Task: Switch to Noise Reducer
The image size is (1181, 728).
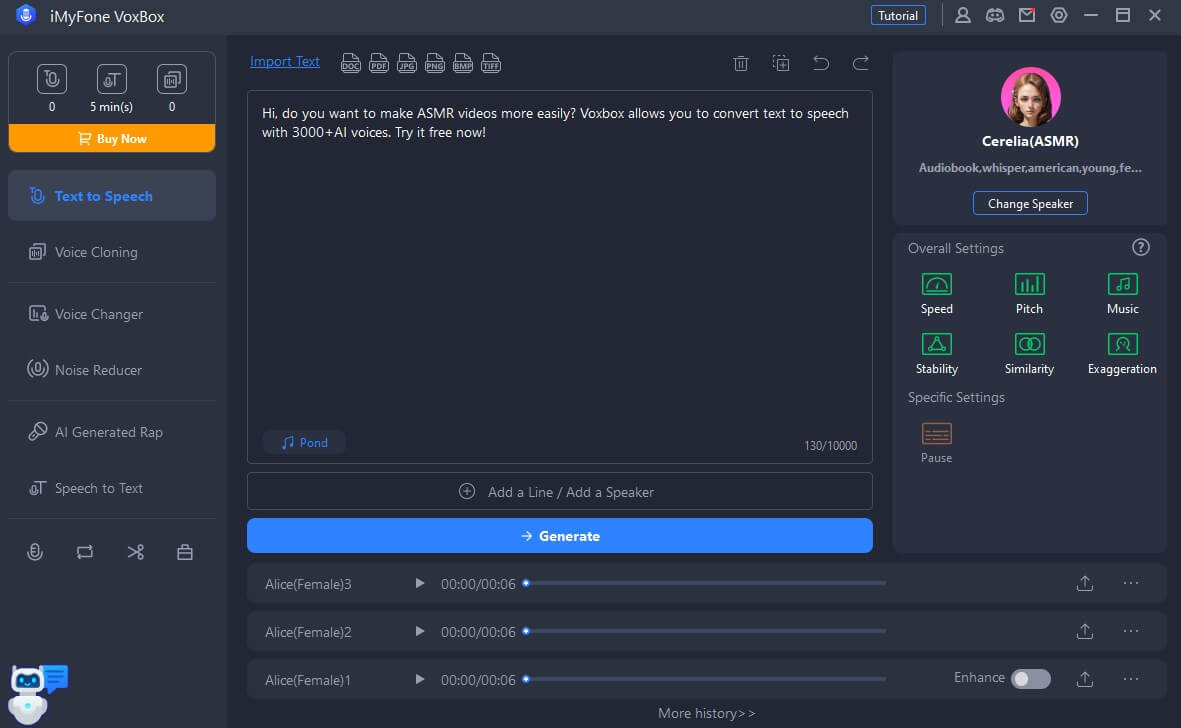Action: click(x=111, y=370)
